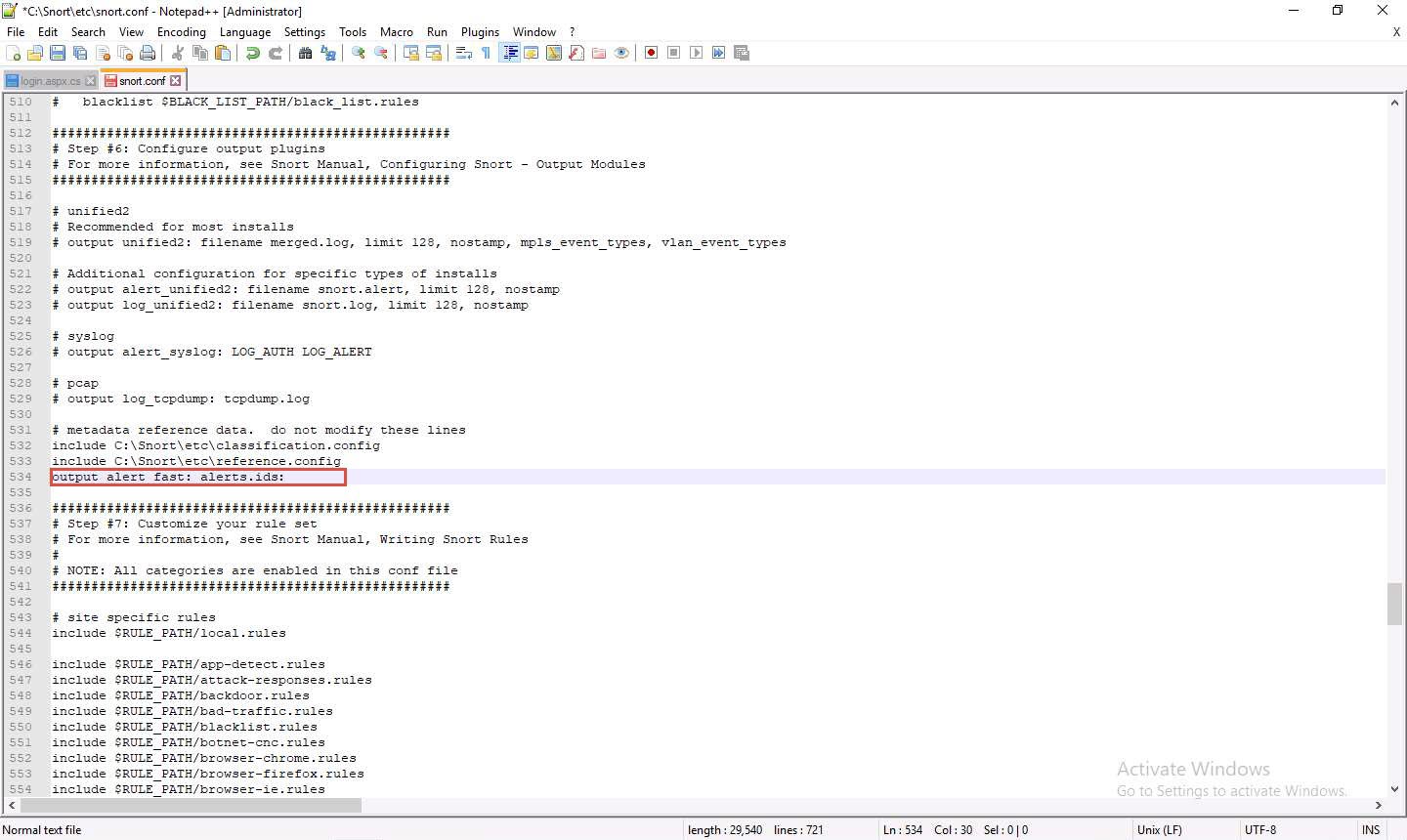Click the Stop recording macro icon
Image resolution: width=1407 pixels, height=840 pixels.
[x=674, y=53]
